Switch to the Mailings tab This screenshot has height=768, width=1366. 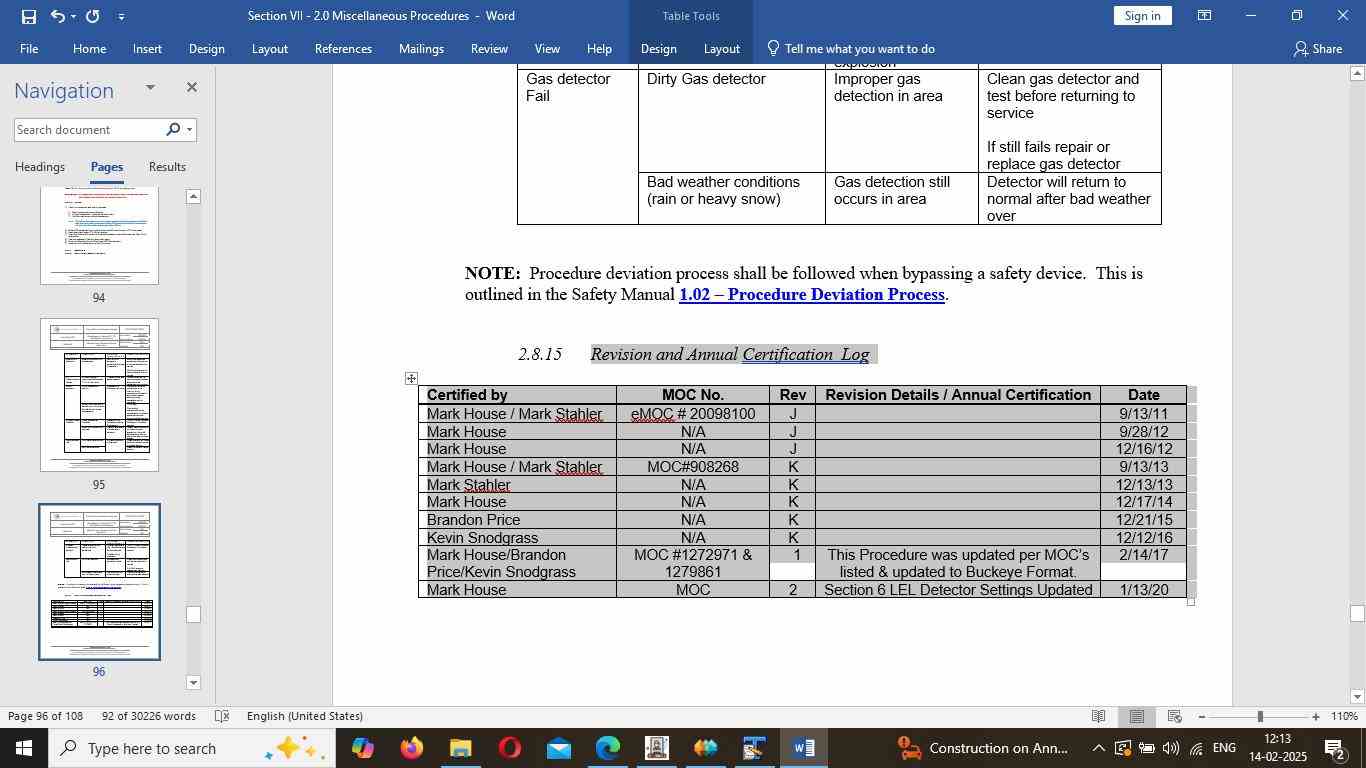pos(421,48)
